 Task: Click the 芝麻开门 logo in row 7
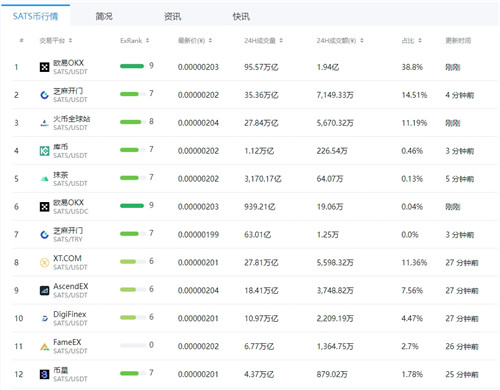click(x=44, y=235)
